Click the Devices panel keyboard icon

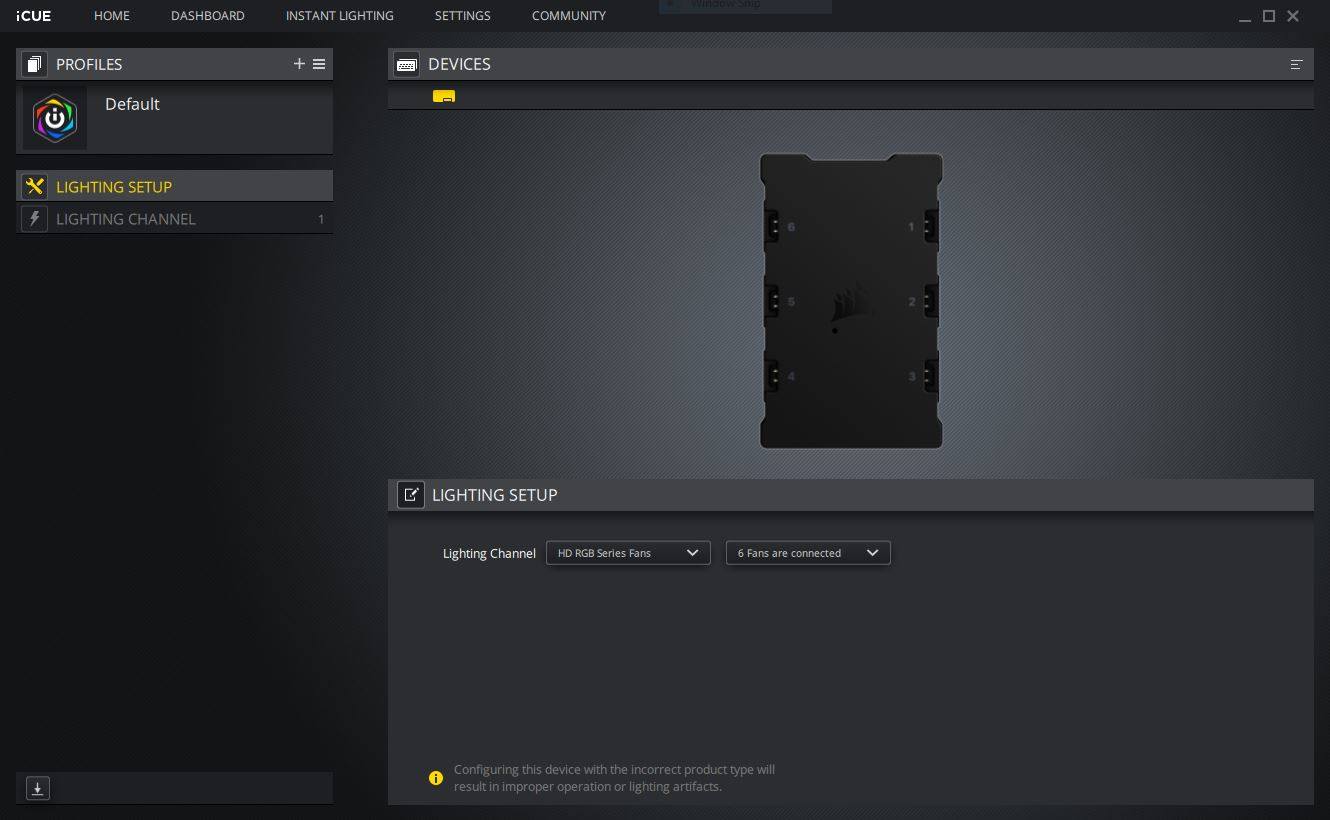pos(406,64)
